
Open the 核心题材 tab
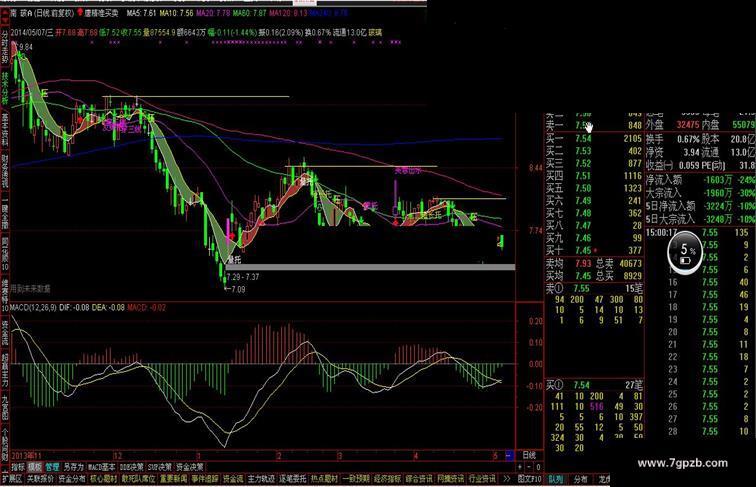[104, 479]
